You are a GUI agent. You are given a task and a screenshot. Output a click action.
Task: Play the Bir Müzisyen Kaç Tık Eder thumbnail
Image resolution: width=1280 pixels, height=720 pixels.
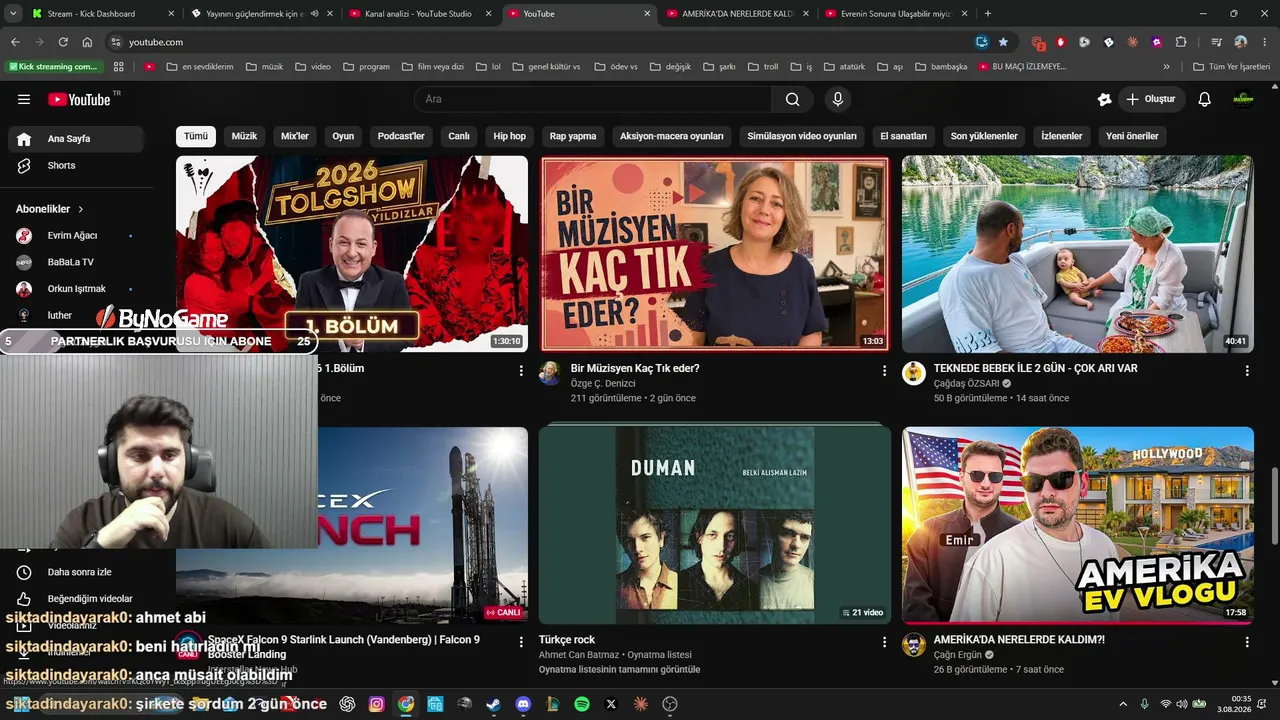point(714,254)
